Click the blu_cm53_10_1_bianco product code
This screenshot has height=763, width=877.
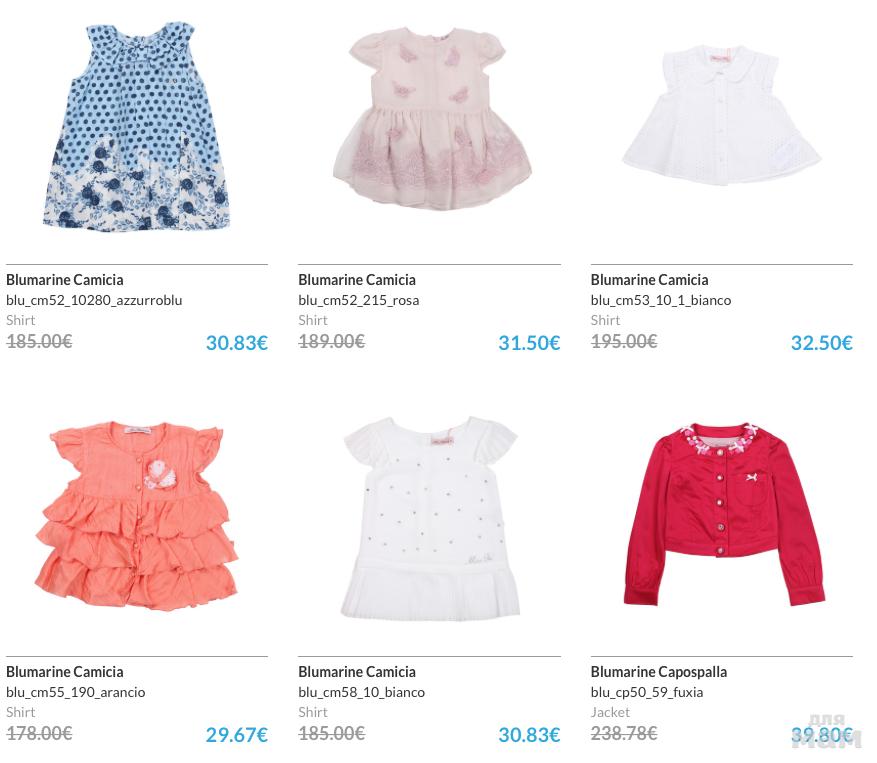tap(661, 300)
